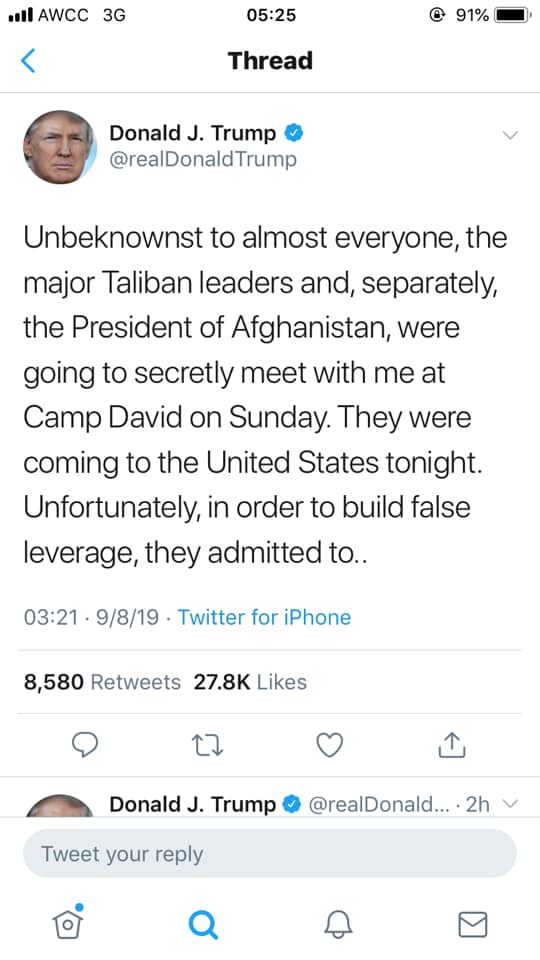The width and height of the screenshot is (540, 960).
Task: Open the Messages envelope tab
Action: [x=473, y=924]
